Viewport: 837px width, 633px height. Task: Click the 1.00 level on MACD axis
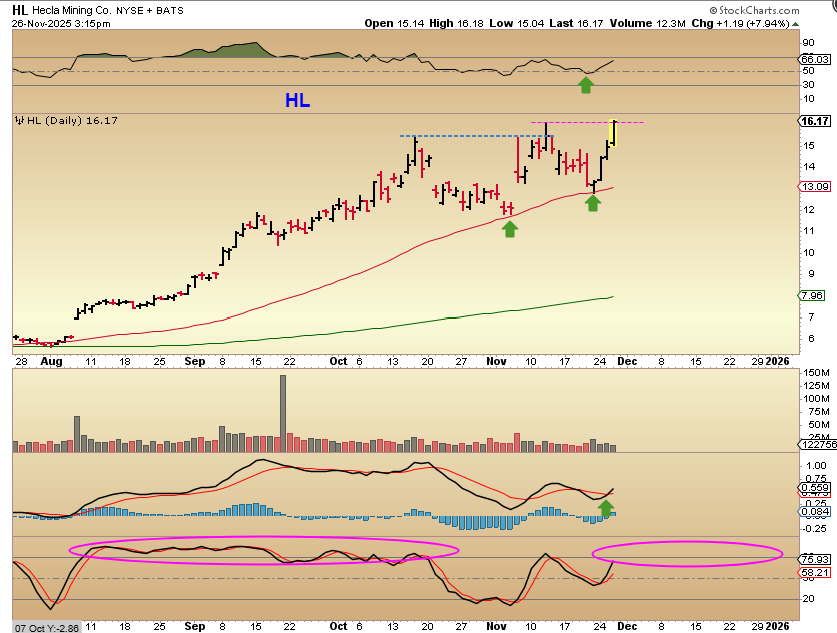pos(816,465)
